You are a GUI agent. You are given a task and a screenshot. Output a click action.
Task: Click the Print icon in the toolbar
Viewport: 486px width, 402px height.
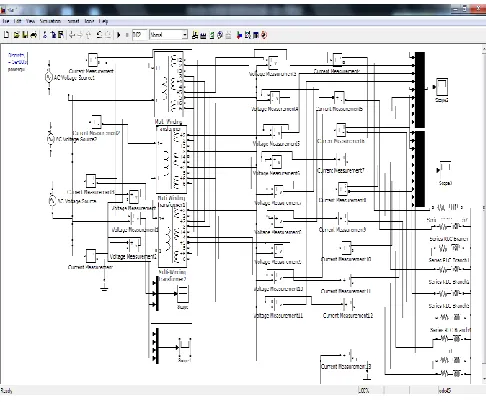[x=33, y=35]
